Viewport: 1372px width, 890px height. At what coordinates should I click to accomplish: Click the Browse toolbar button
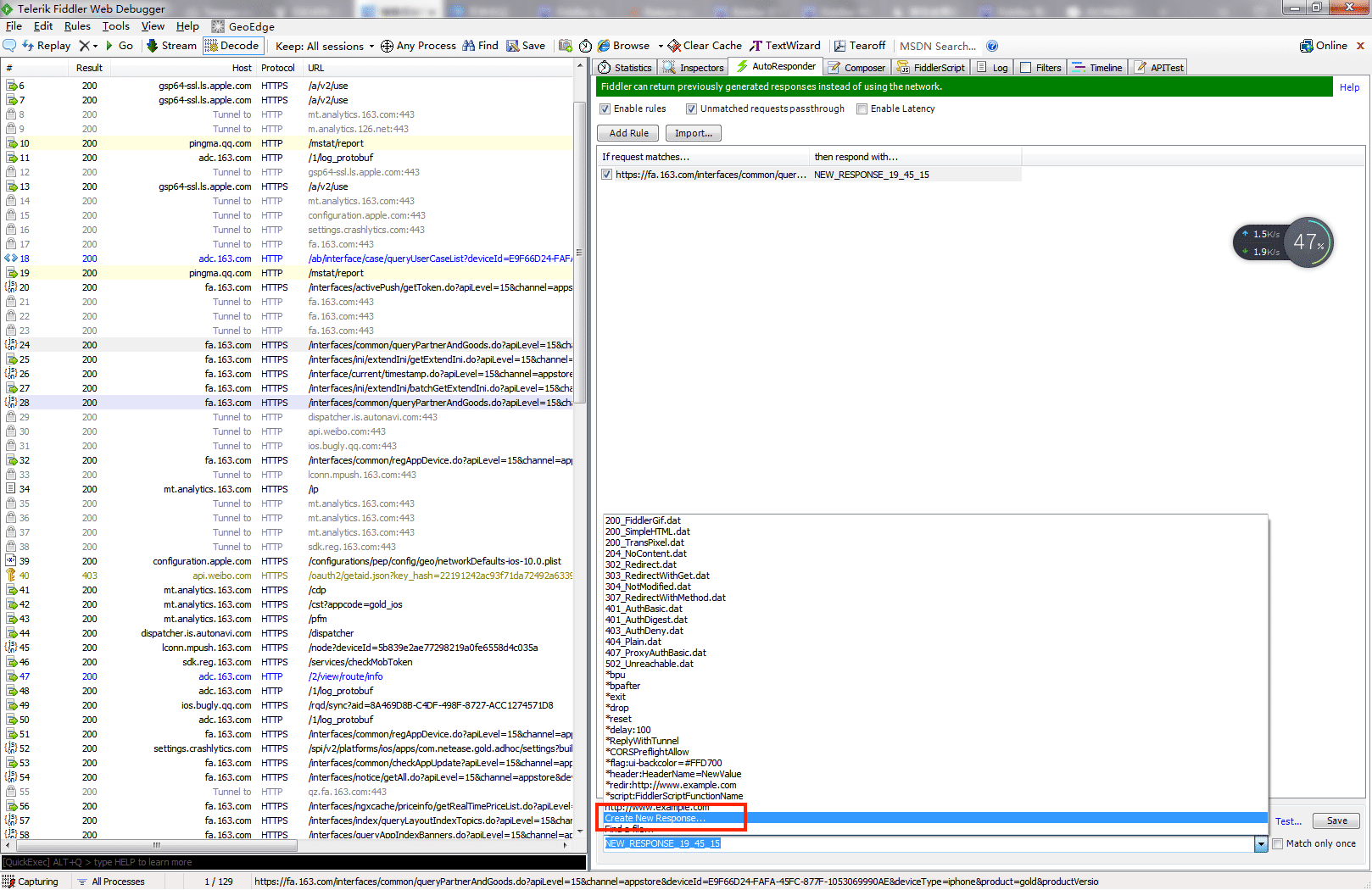(x=623, y=46)
